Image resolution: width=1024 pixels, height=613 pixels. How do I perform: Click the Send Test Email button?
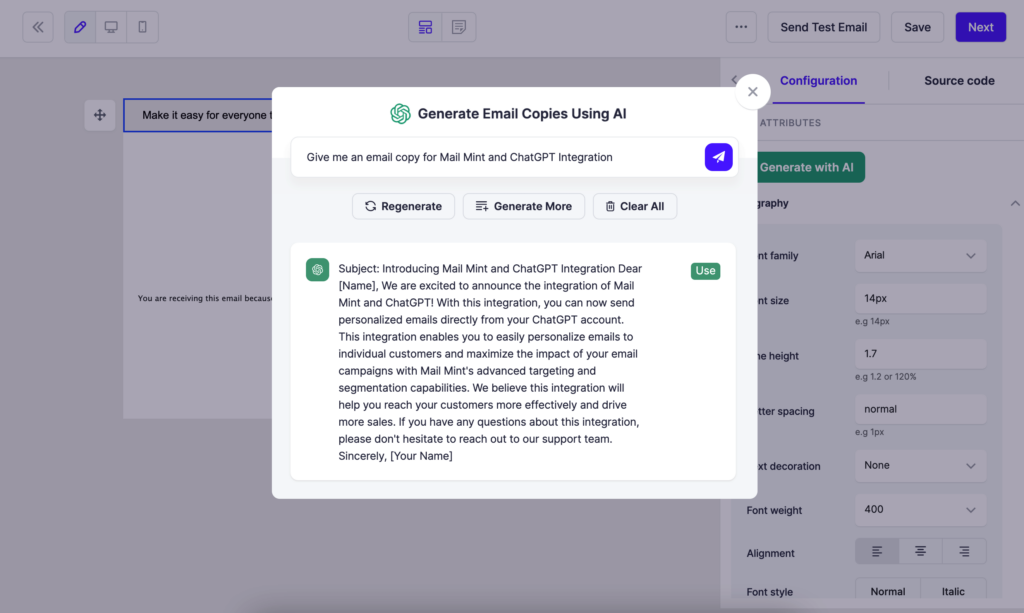click(x=824, y=27)
